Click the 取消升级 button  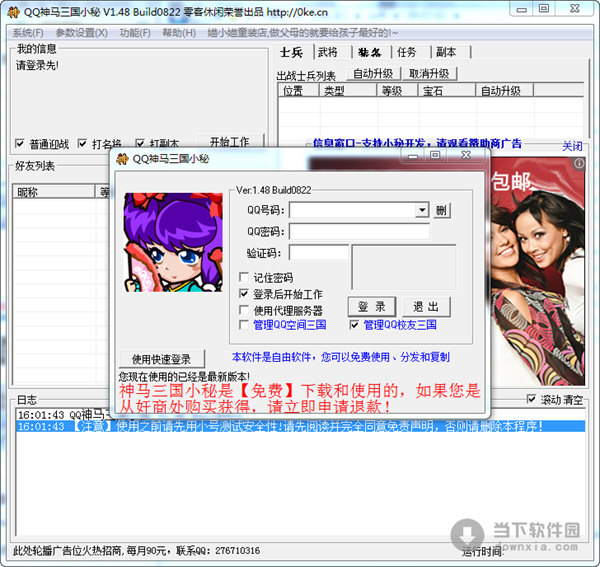(x=429, y=73)
